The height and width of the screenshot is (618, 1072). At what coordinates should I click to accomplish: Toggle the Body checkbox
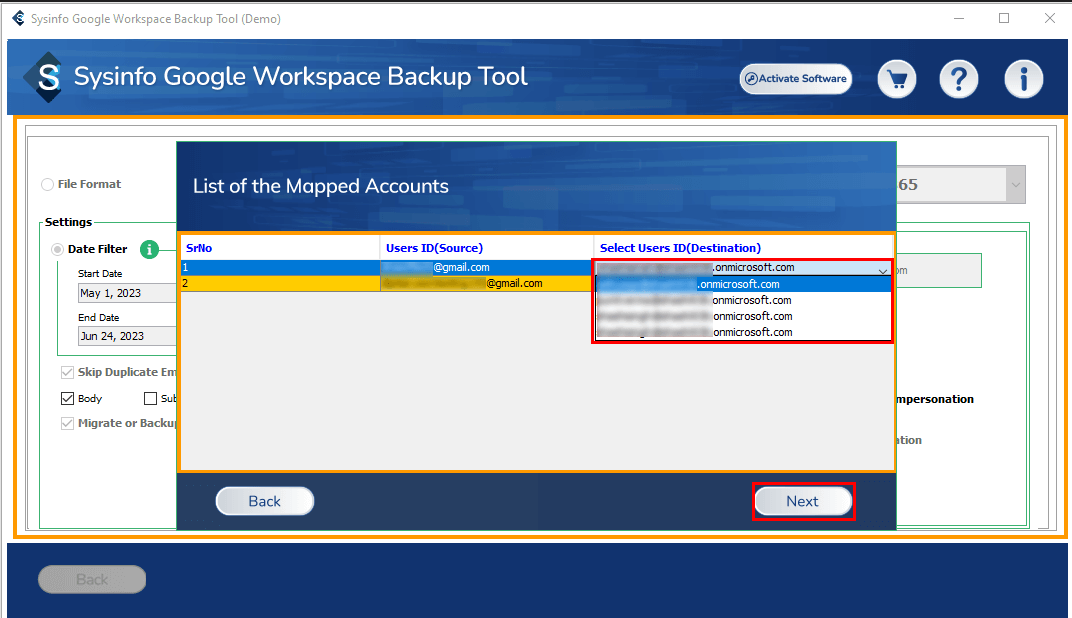[x=68, y=398]
